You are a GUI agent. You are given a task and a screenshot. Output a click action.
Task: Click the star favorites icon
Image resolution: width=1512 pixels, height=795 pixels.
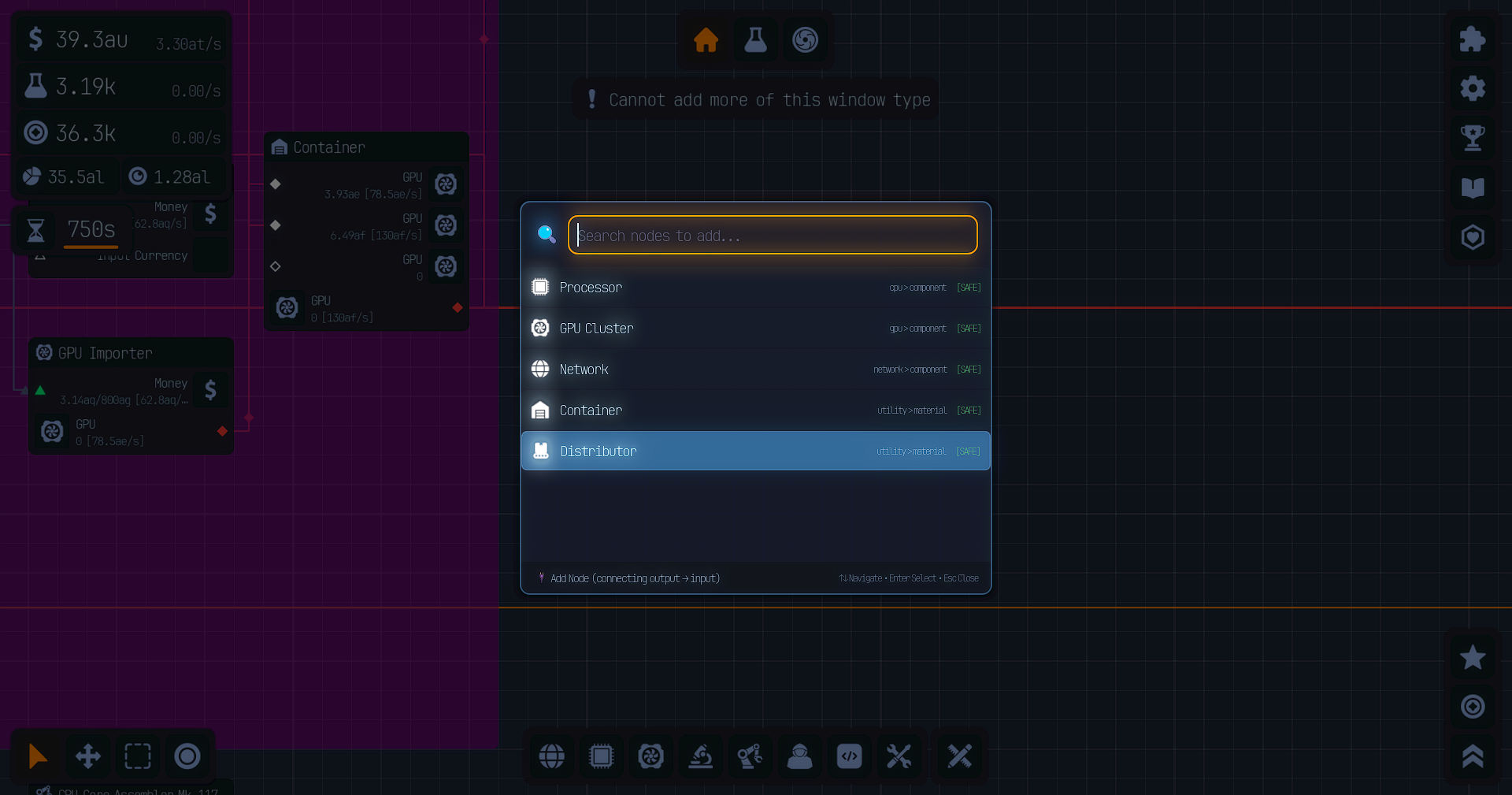1472,657
